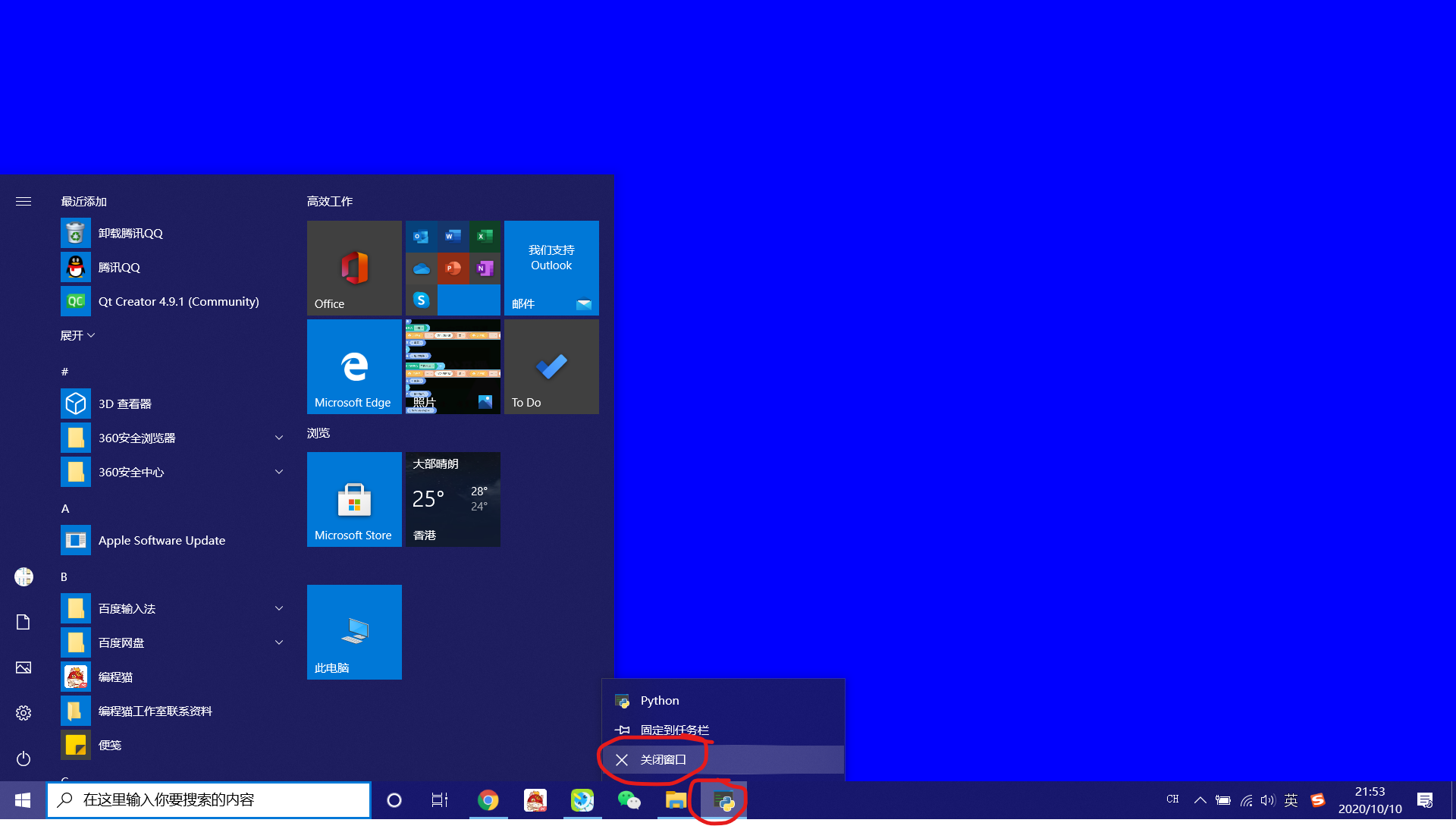Launch Excel from the Office tile group

(485, 236)
